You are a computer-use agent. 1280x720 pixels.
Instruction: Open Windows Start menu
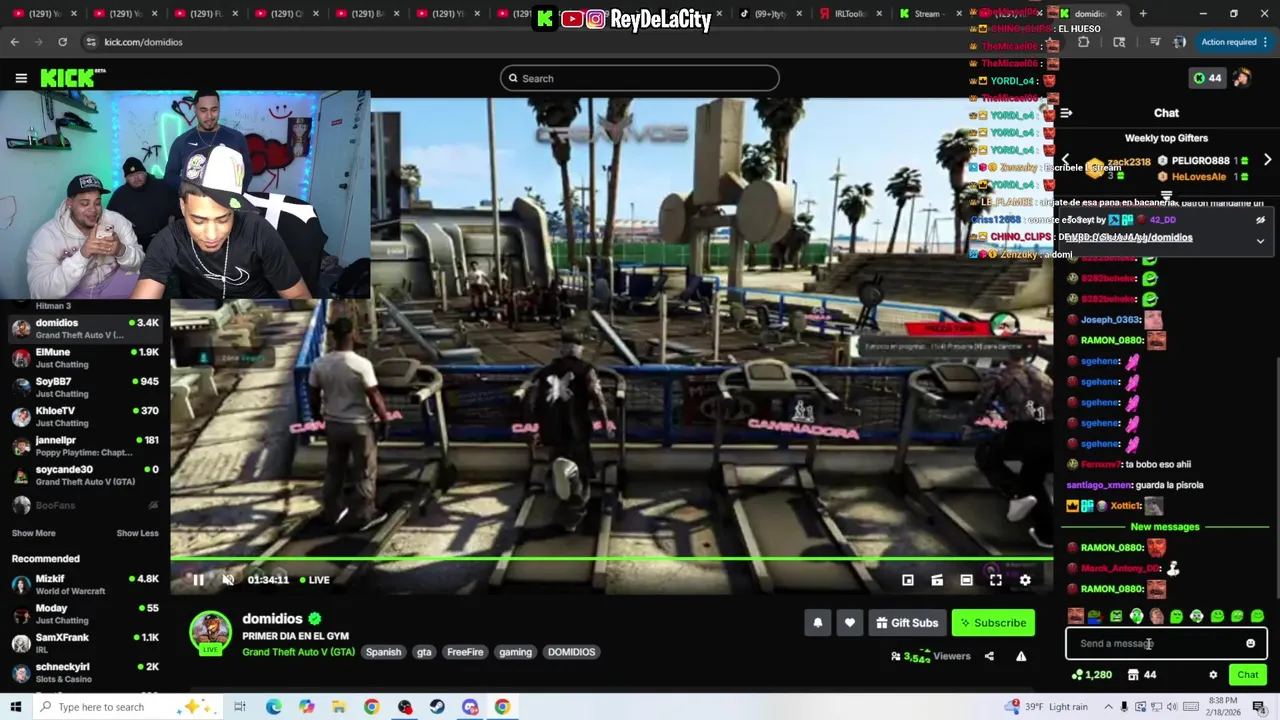click(15, 707)
